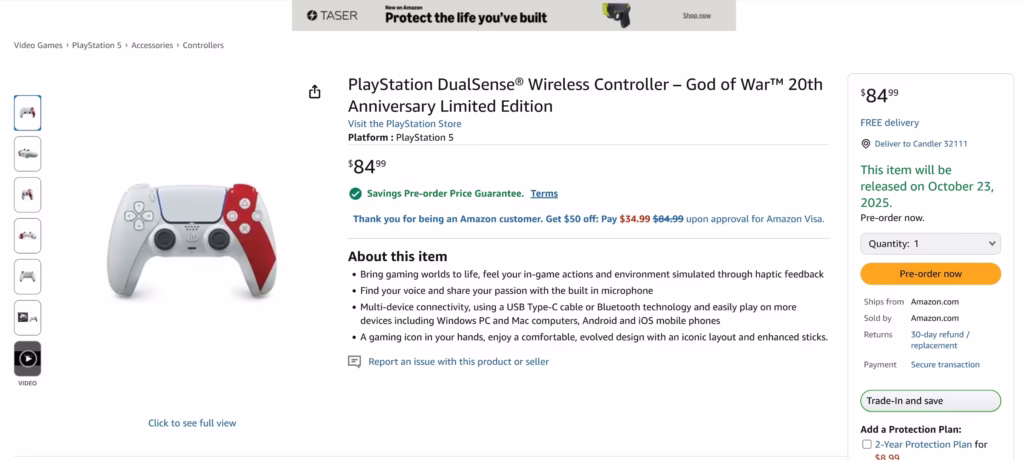1024x460 pixels.
Task: Click the green Pre-order Price Guarantee checkmark
Action: [355, 194]
